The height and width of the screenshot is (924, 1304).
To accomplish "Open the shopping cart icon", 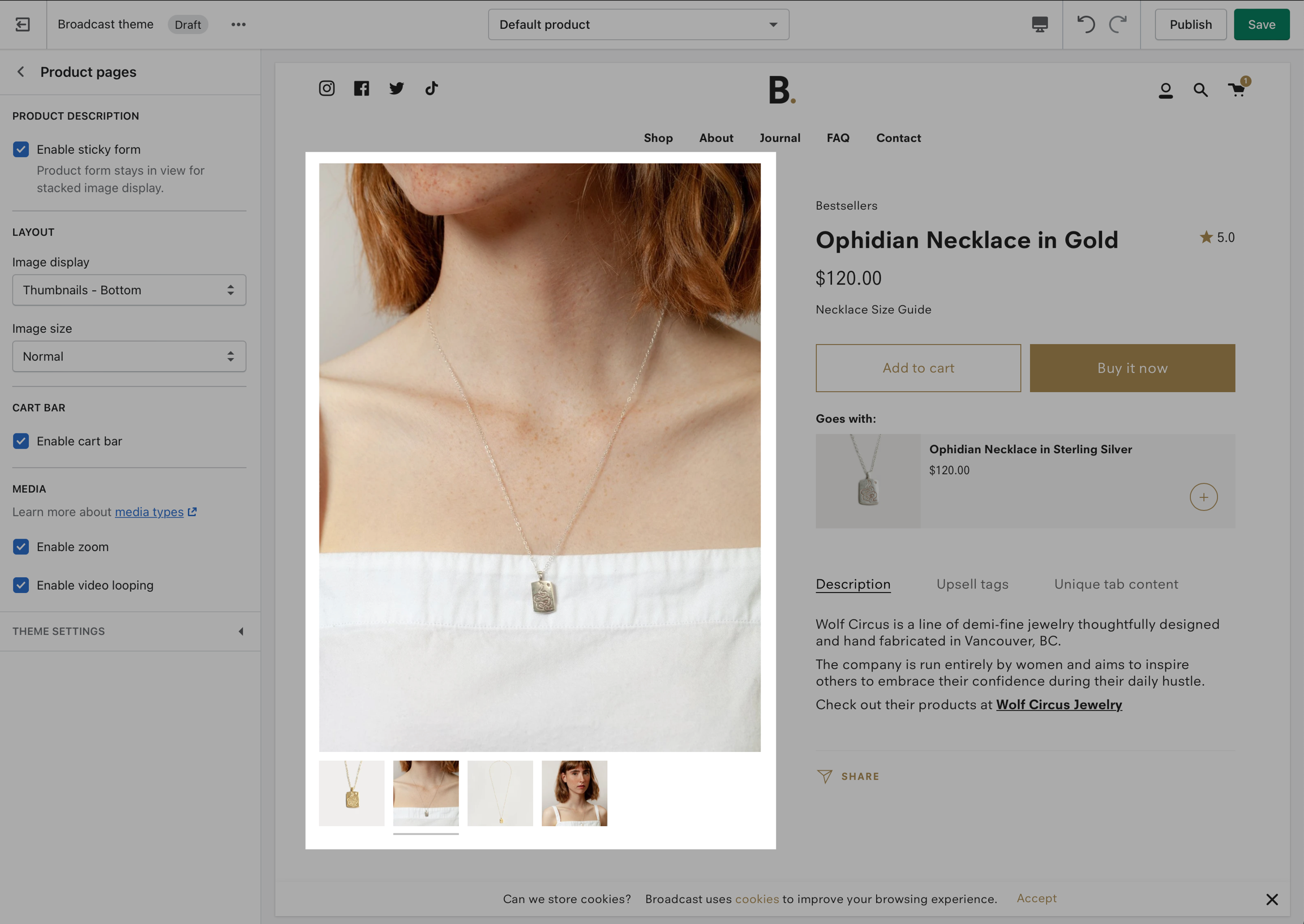I will [1237, 90].
